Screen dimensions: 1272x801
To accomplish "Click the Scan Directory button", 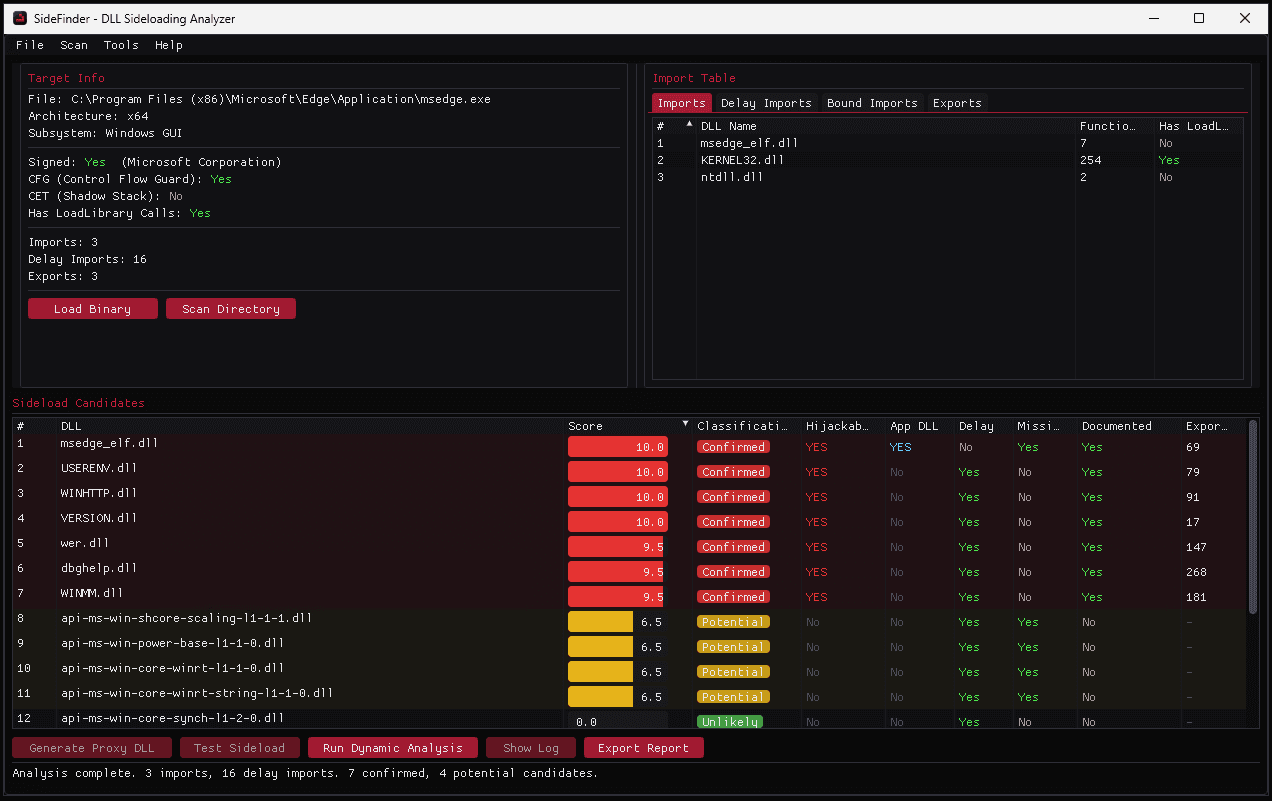I will 231,309.
